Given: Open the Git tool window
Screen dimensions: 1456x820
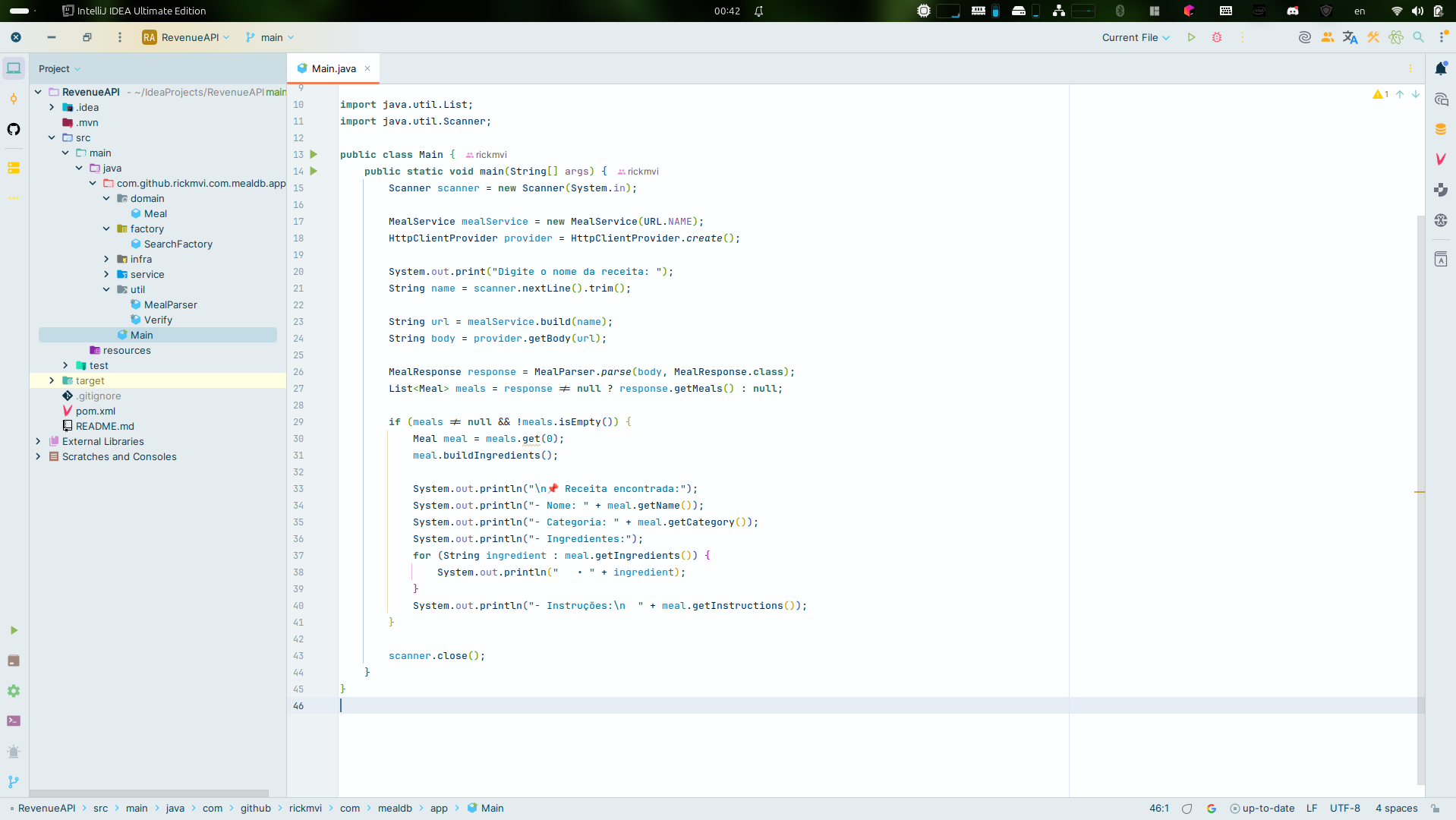Looking at the screenshot, I should click(x=14, y=782).
